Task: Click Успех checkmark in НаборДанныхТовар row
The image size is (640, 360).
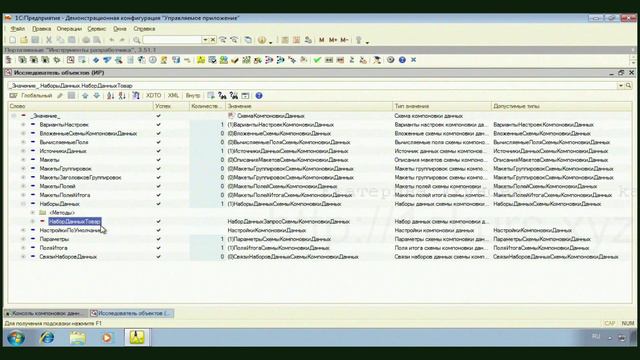Action: 158,221
